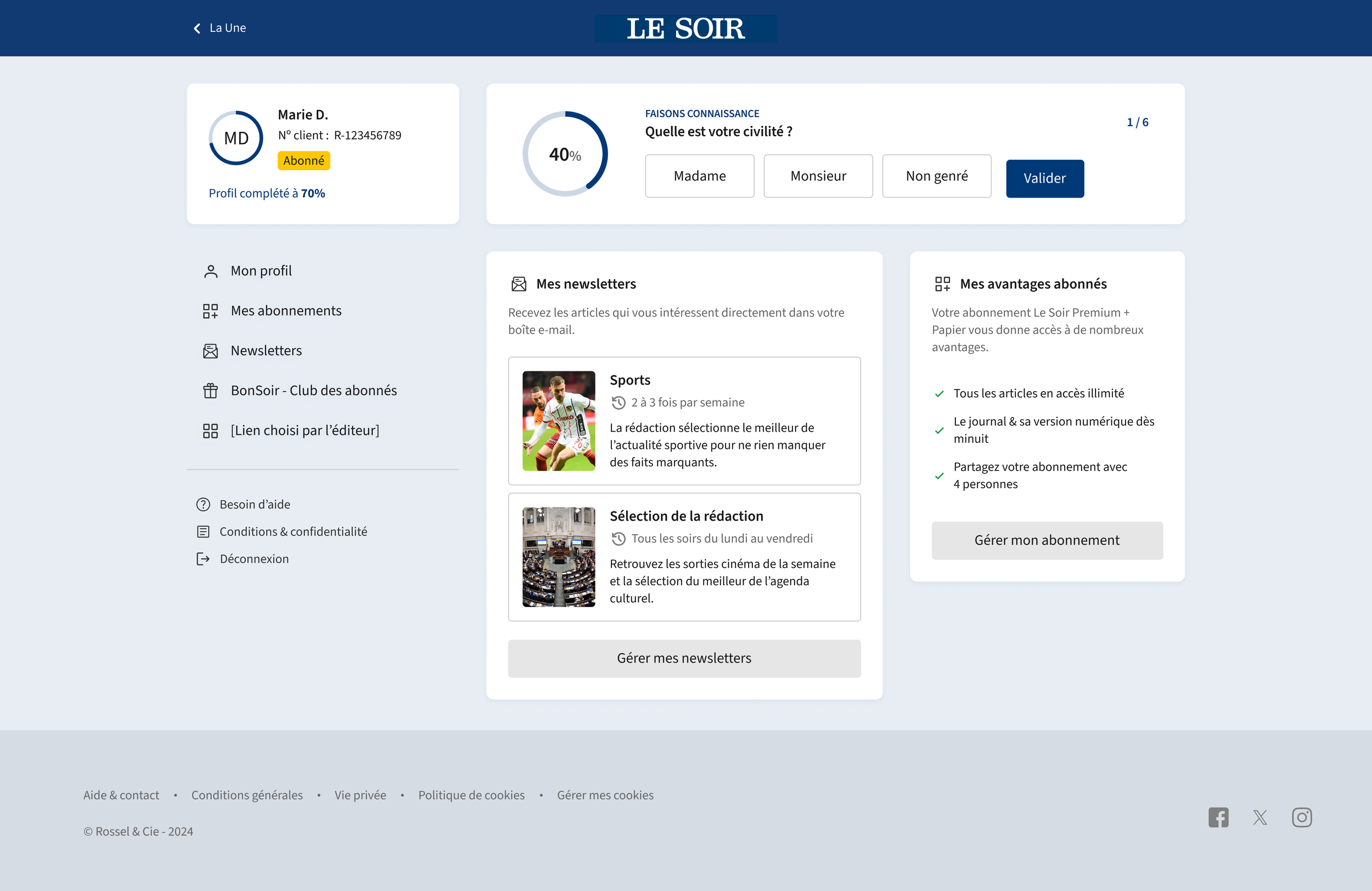Open the Facebook icon in the footer

click(x=1218, y=817)
